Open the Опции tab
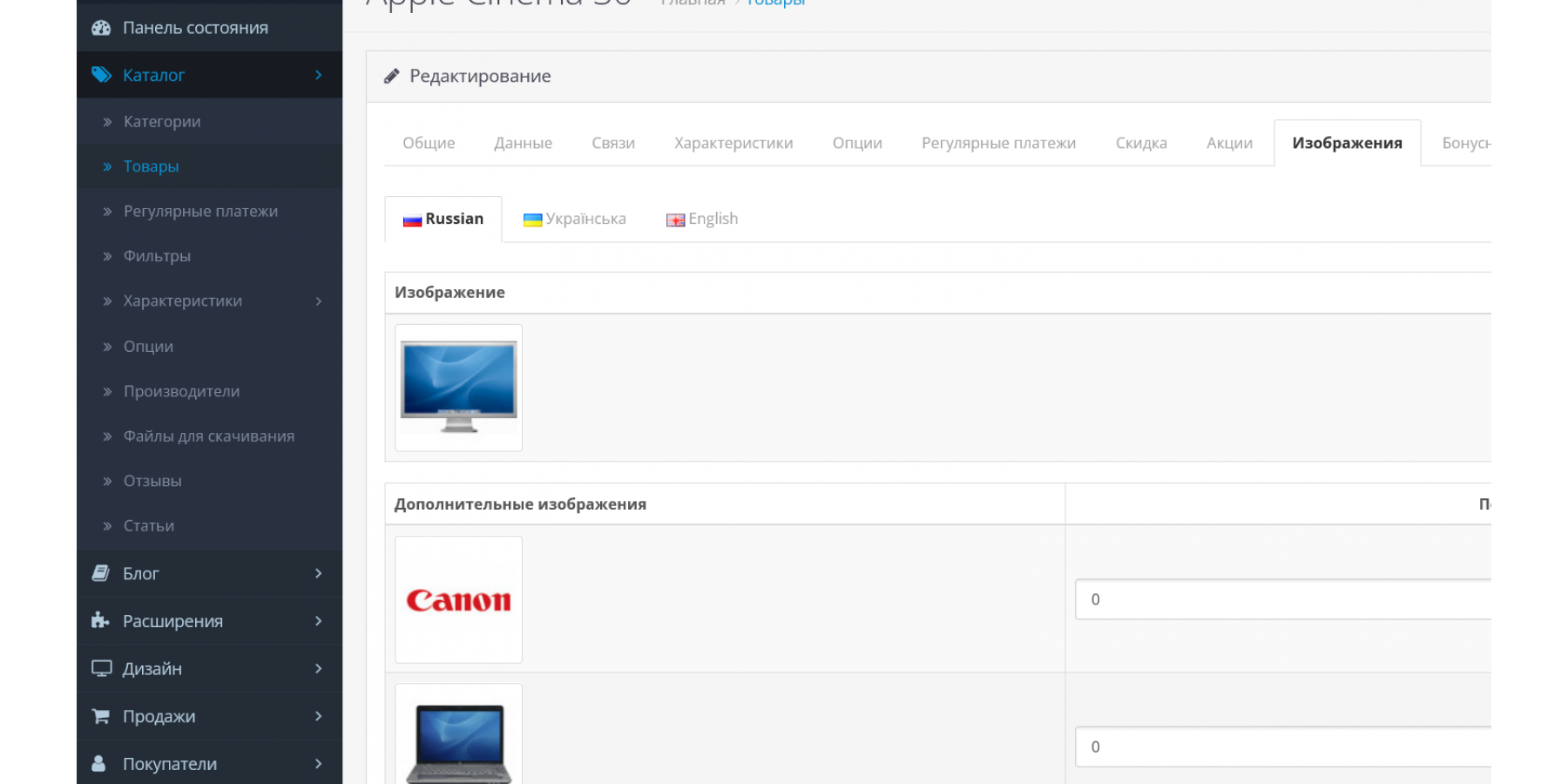1568x784 pixels. click(x=857, y=143)
